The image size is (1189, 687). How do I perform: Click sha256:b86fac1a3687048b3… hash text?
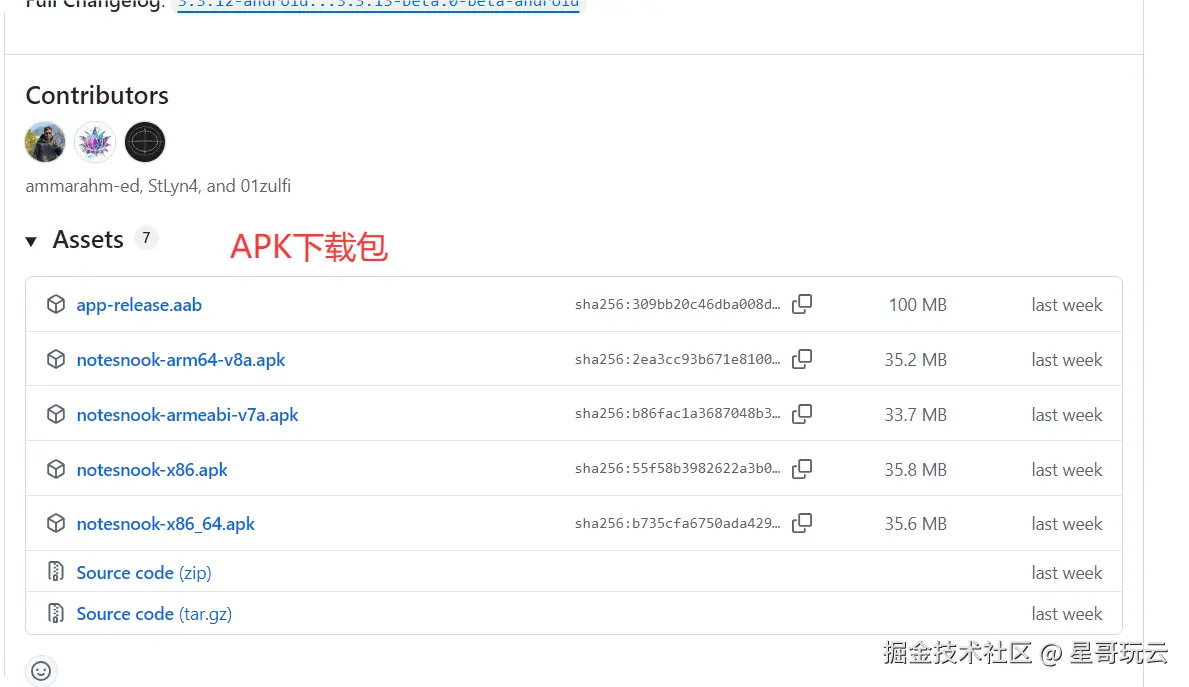coord(677,413)
